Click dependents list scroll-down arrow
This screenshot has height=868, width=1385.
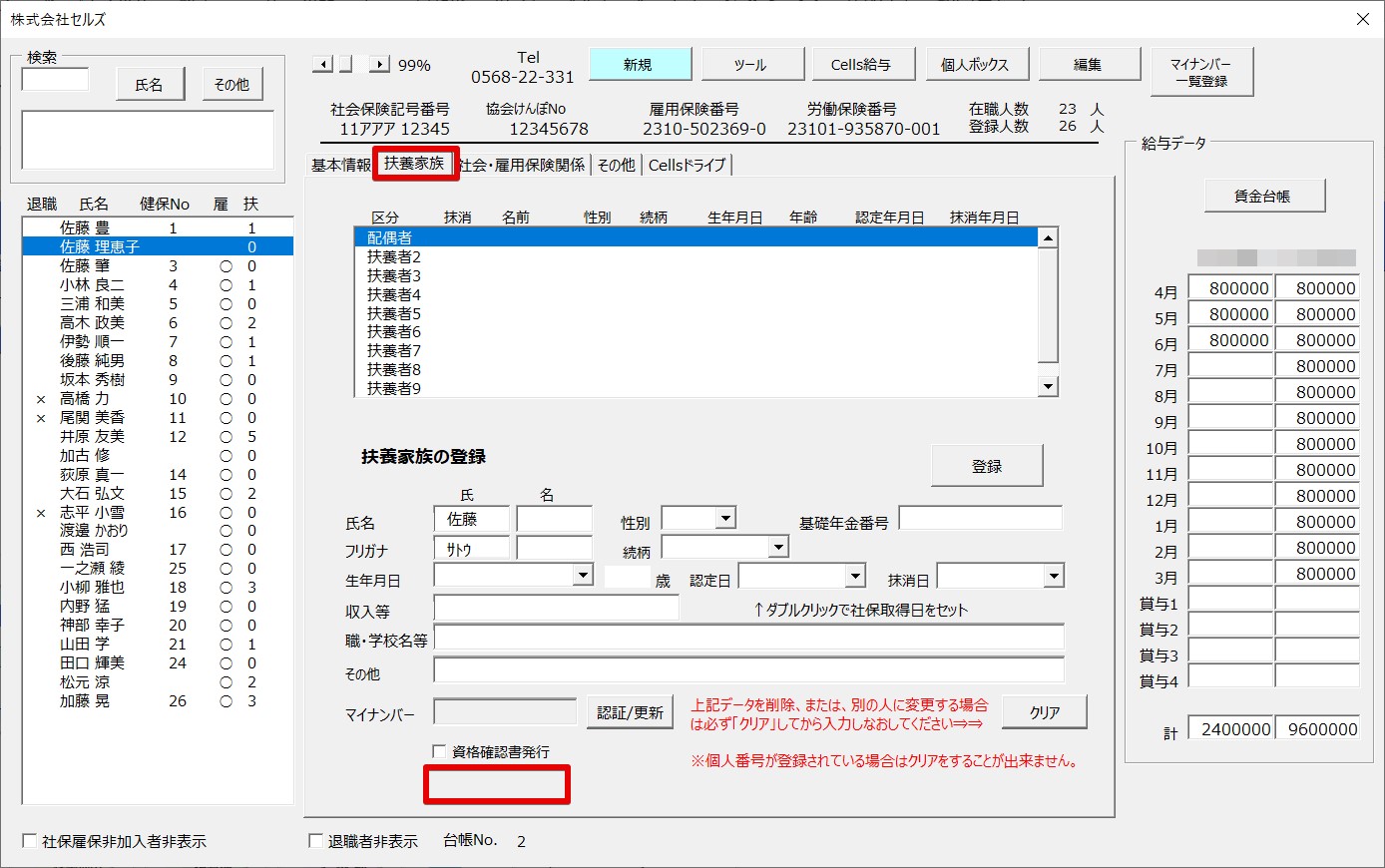[x=1048, y=387]
